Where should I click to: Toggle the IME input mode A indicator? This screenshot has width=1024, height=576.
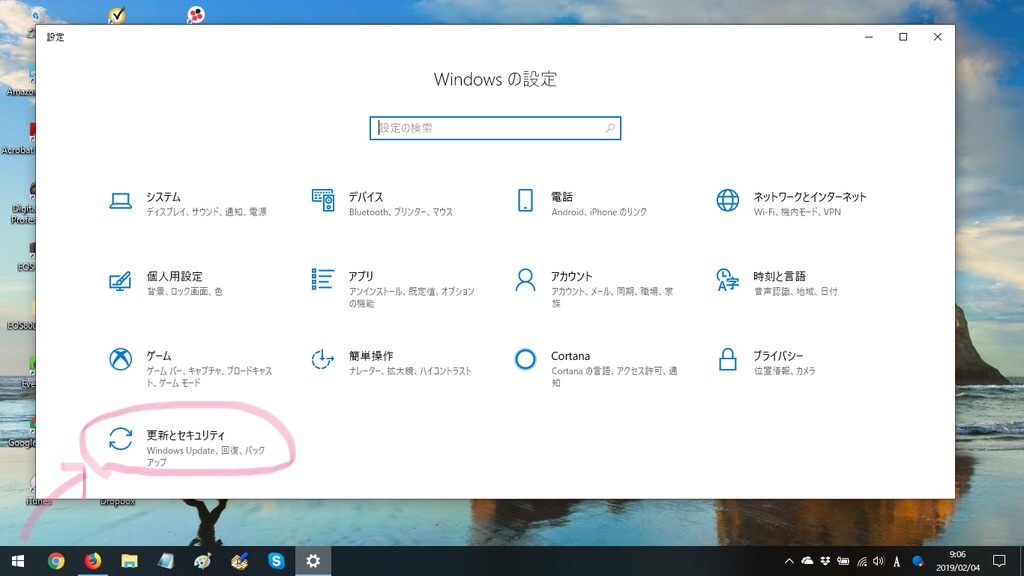[897, 561]
